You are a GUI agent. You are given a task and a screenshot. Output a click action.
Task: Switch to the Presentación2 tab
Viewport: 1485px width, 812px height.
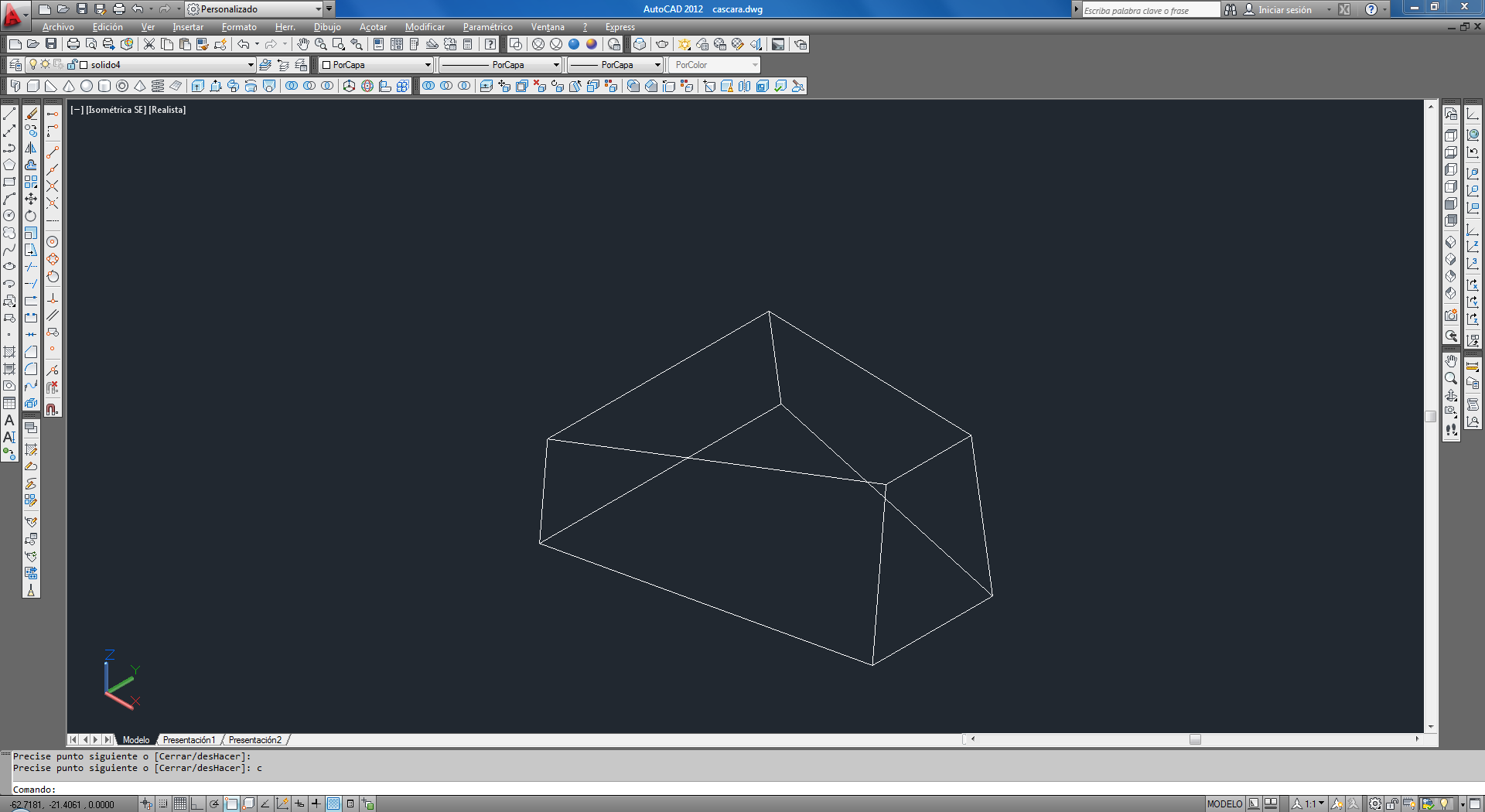pos(255,740)
